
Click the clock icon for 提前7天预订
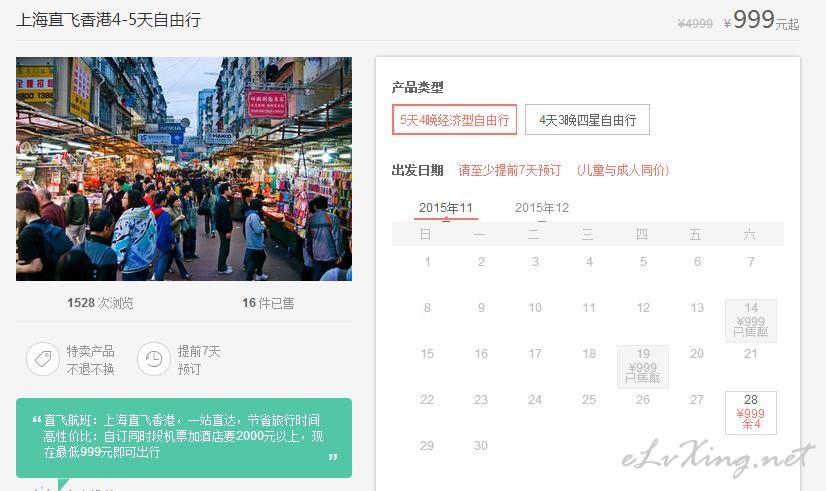154,359
